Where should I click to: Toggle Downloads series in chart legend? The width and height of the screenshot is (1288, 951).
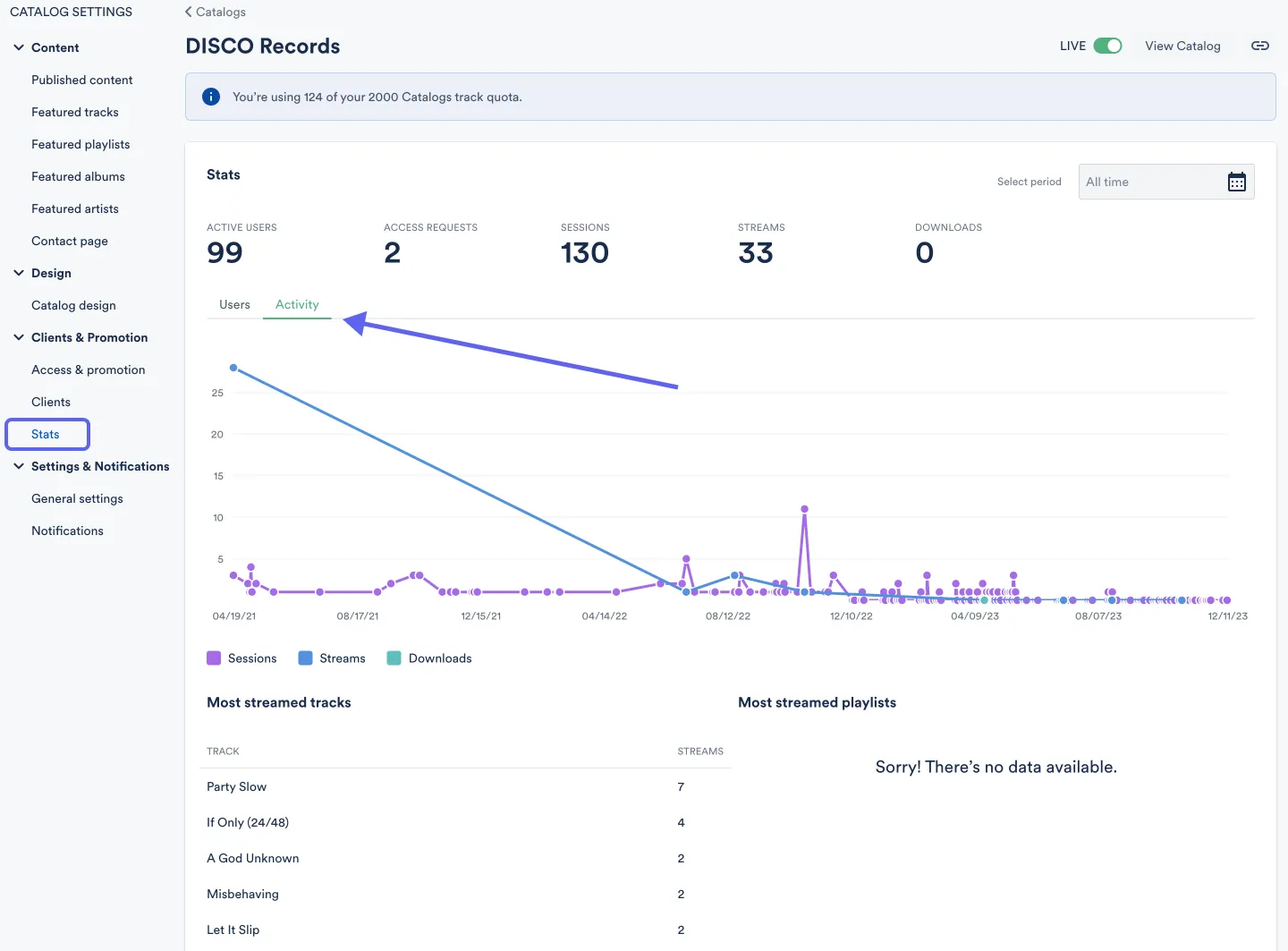[x=428, y=658]
